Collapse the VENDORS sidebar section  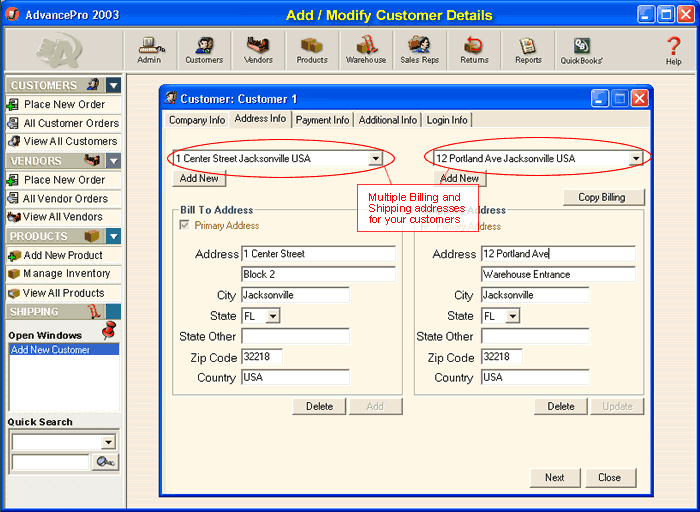[113, 161]
